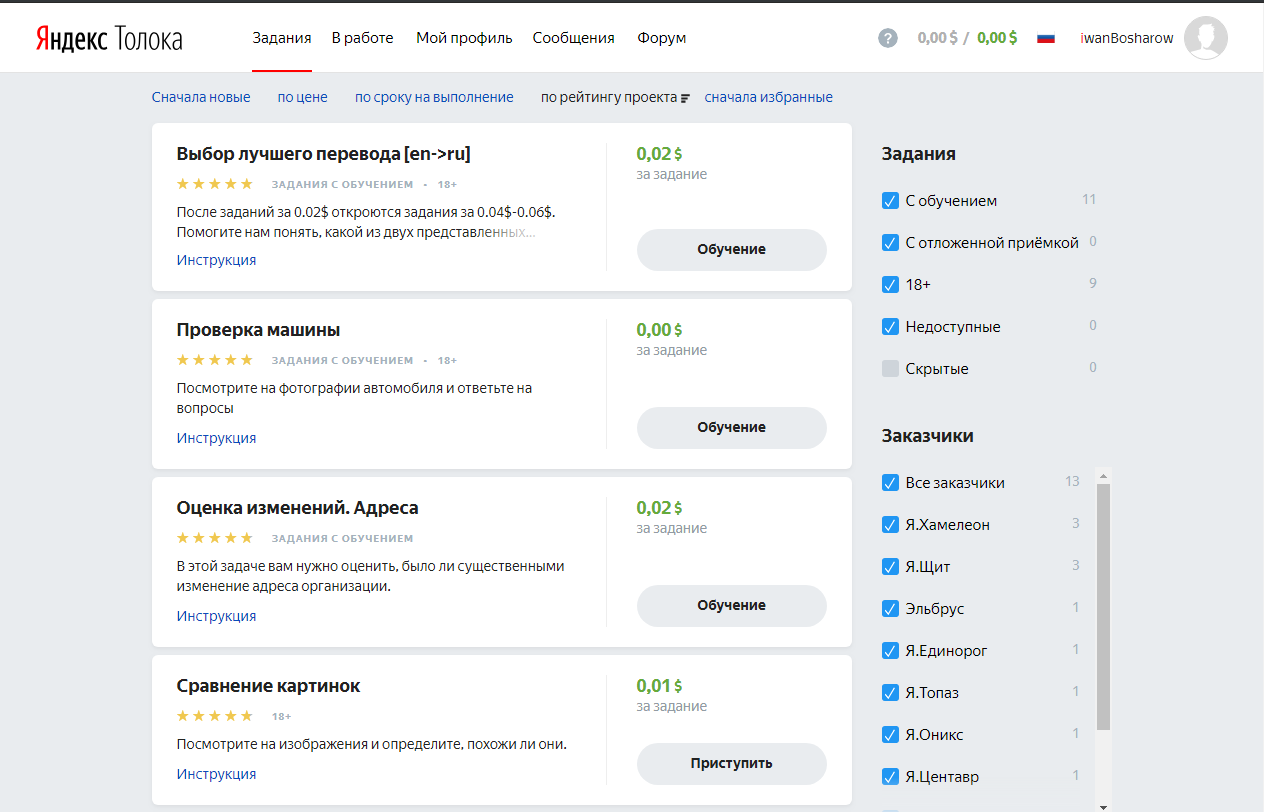This screenshot has width=1264, height=812.
Task: Open the Сообщения tab
Action: tap(573, 38)
